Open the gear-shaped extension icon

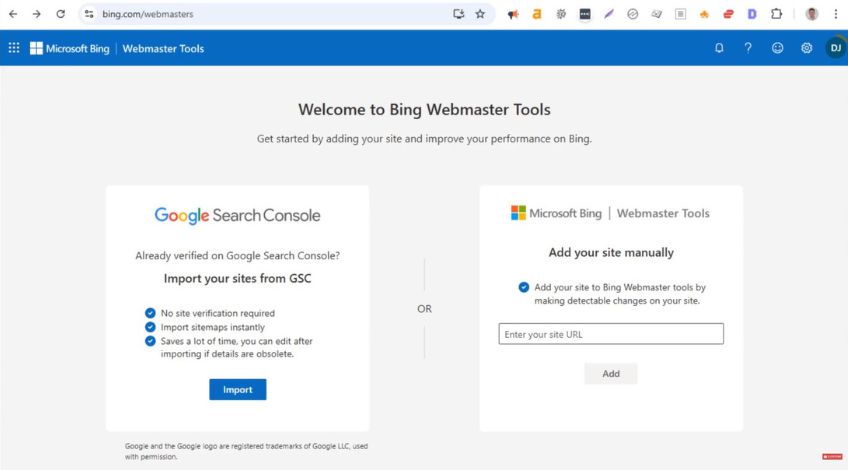[561, 15]
